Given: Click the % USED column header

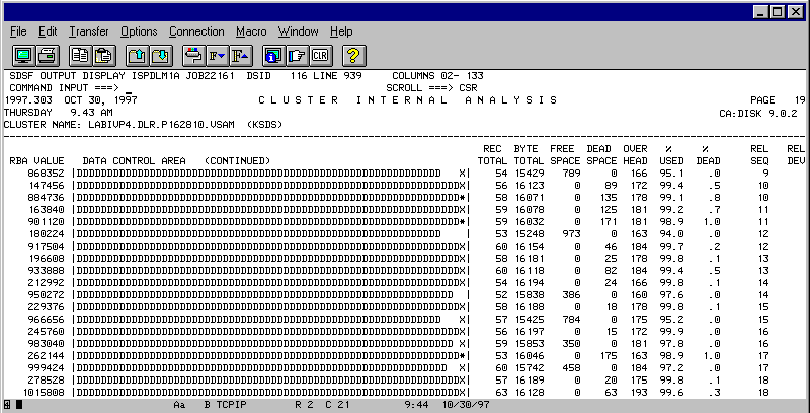Looking at the screenshot, I should (x=671, y=155).
